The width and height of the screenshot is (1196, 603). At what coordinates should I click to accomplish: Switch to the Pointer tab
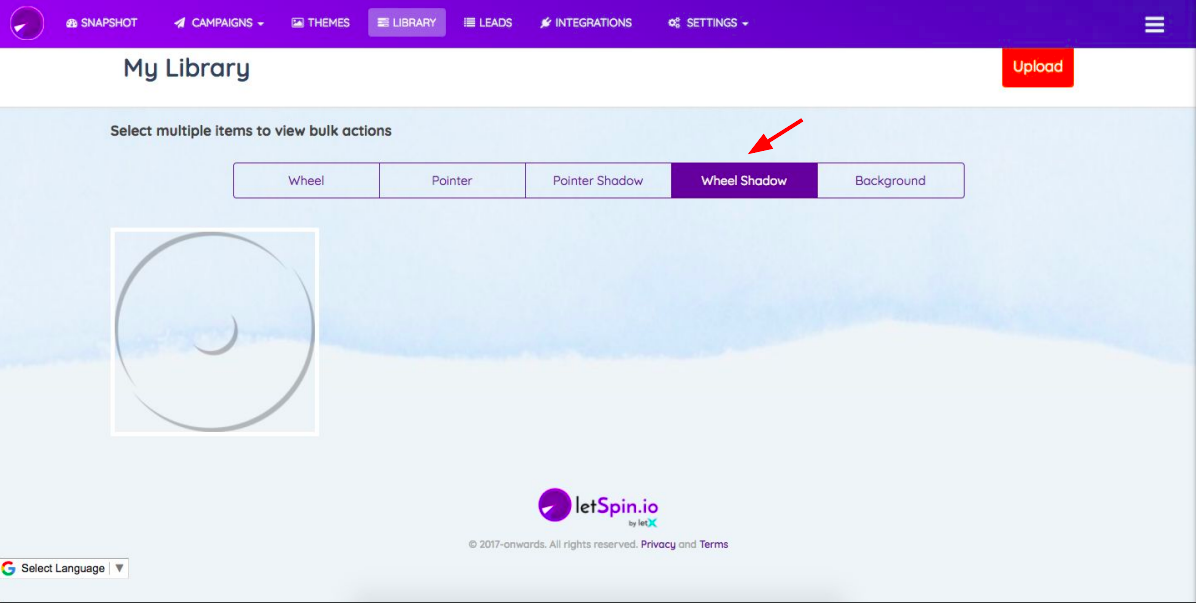coord(452,181)
